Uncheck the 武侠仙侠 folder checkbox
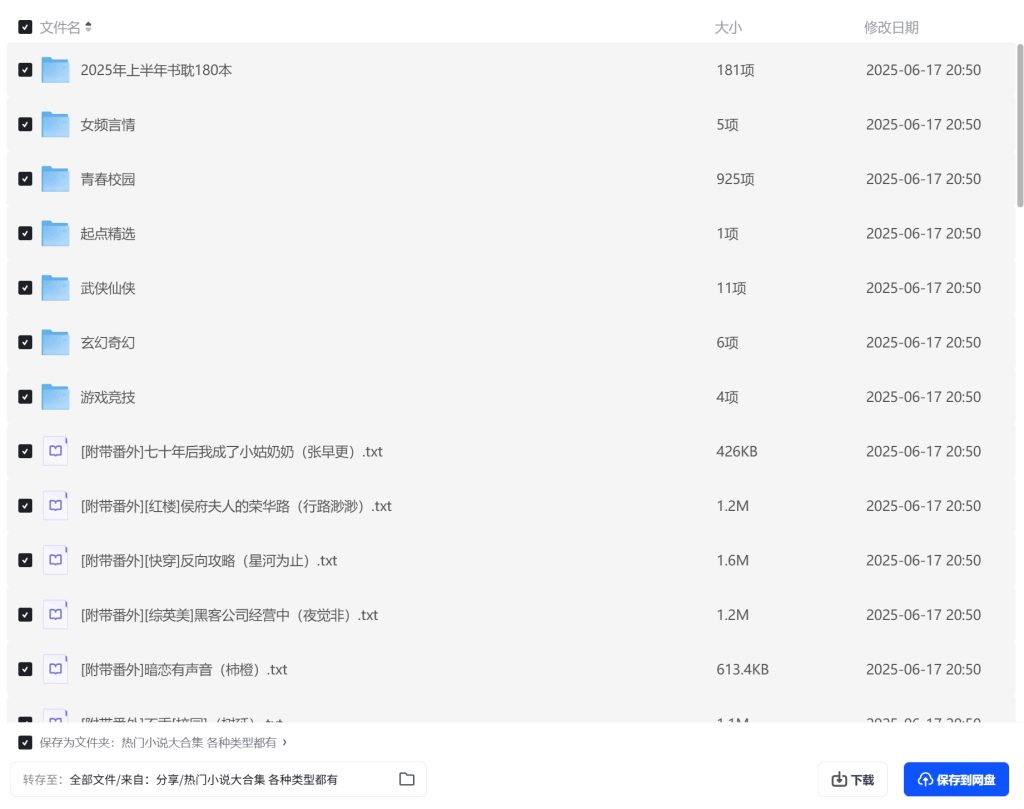 (25, 288)
